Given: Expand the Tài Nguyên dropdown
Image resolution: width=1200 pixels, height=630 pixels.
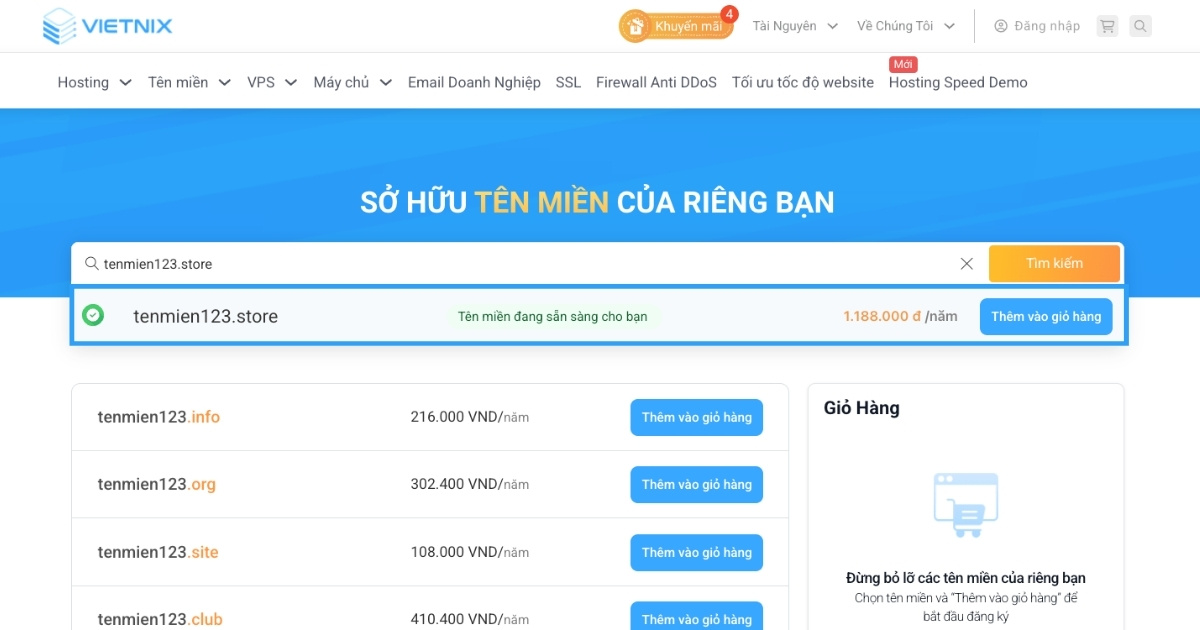Looking at the screenshot, I should [x=794, y=25].
